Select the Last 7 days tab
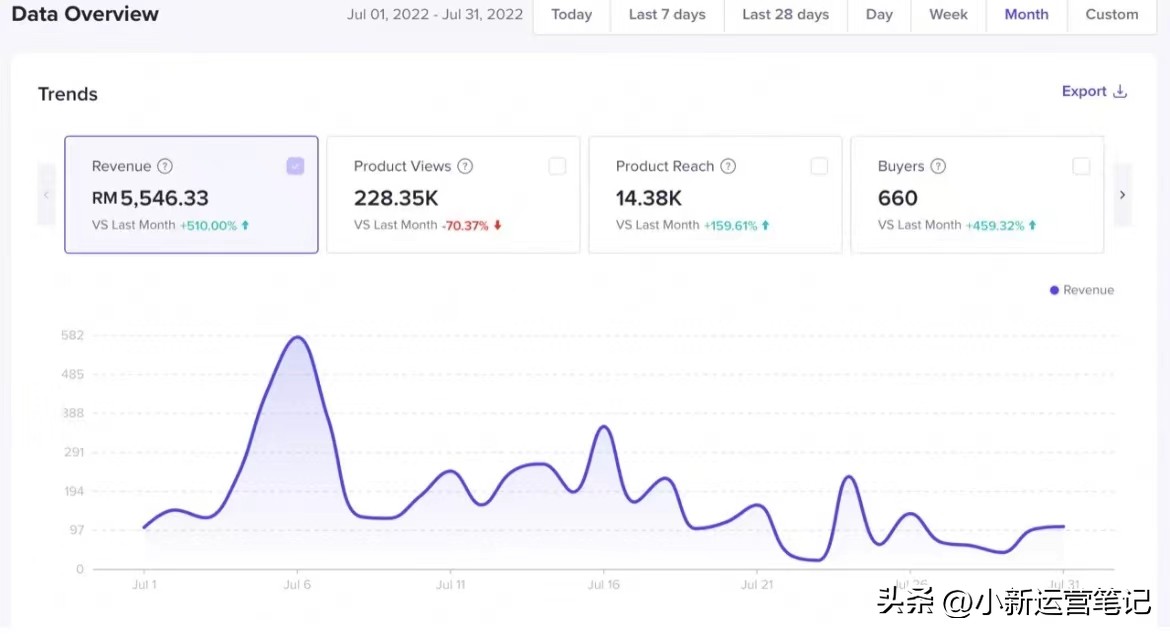The width and height of the screenshot is (1170, 634). click(667, 15)
